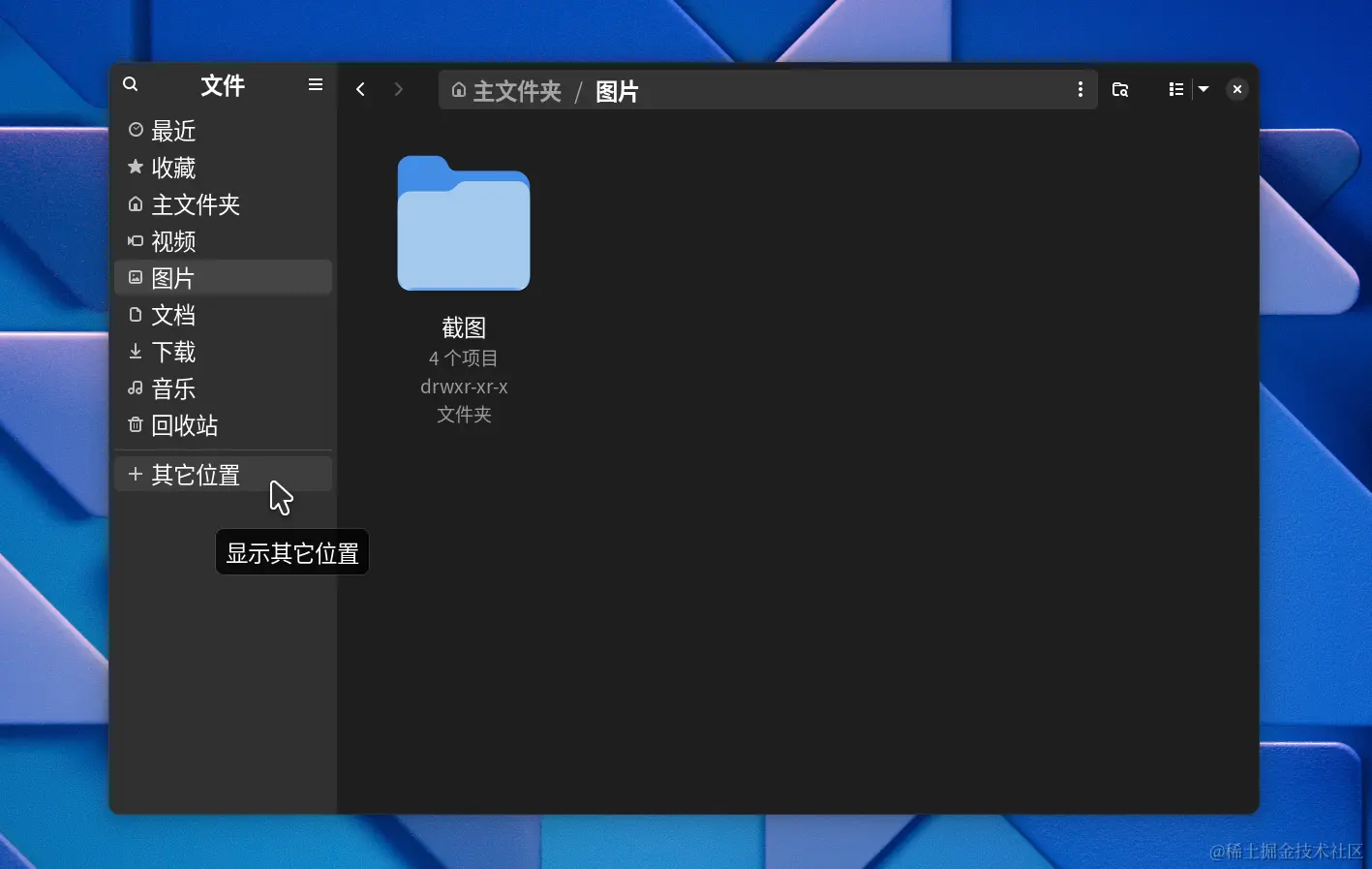Select 图片 in the sidebar

point(223,278)
